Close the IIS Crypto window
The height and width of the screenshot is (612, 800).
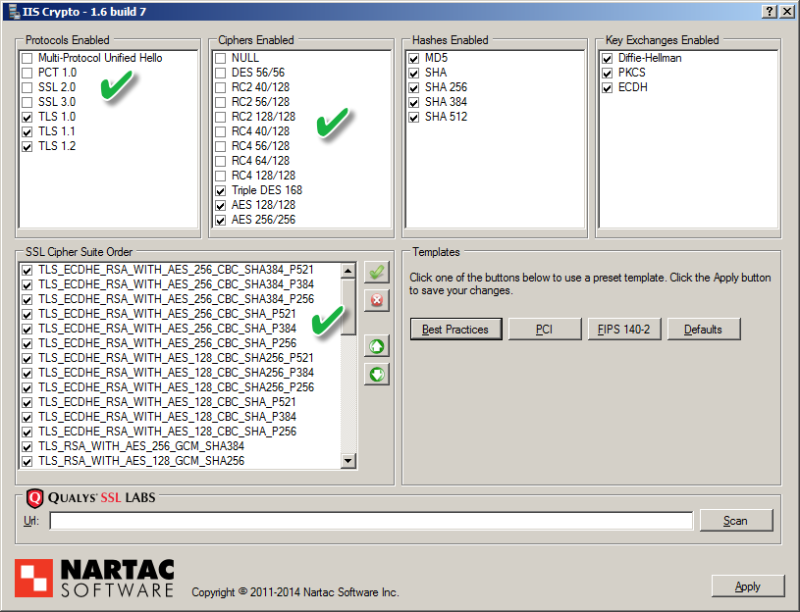point(786,11)
